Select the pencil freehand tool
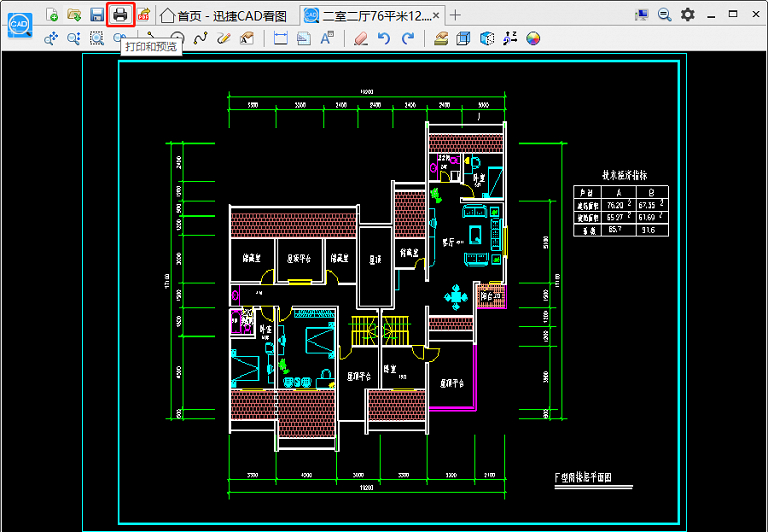 click(x=223, y=38)
